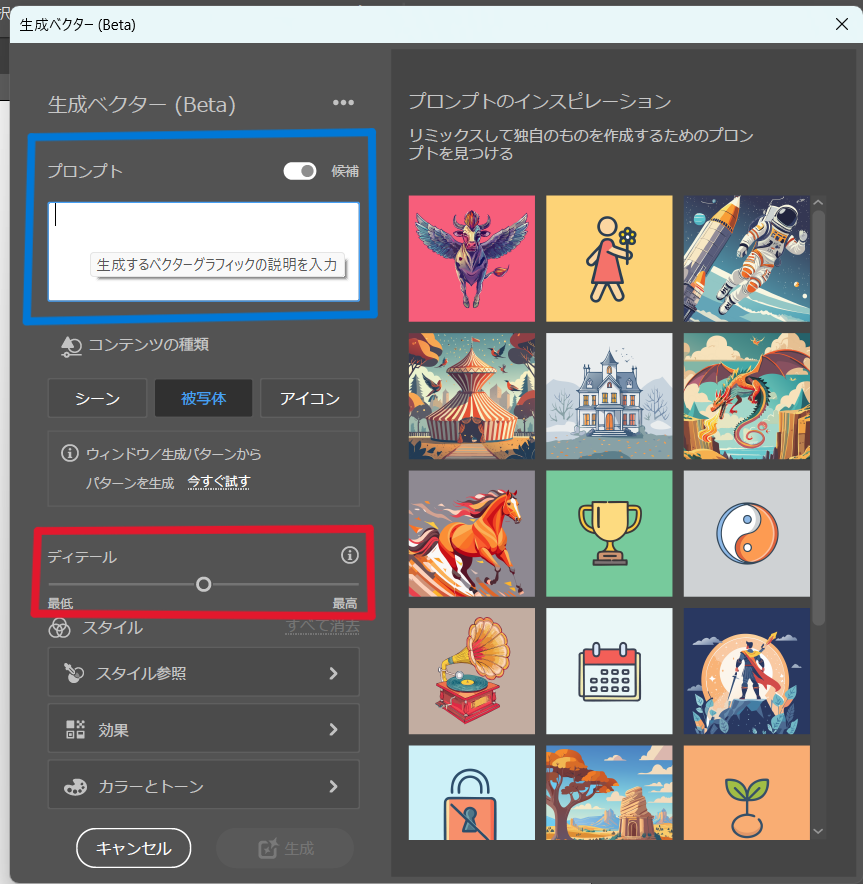Select the trophy icon prompt thumbnail
This screenshot has height=884, width=863.
coord(609,533)
